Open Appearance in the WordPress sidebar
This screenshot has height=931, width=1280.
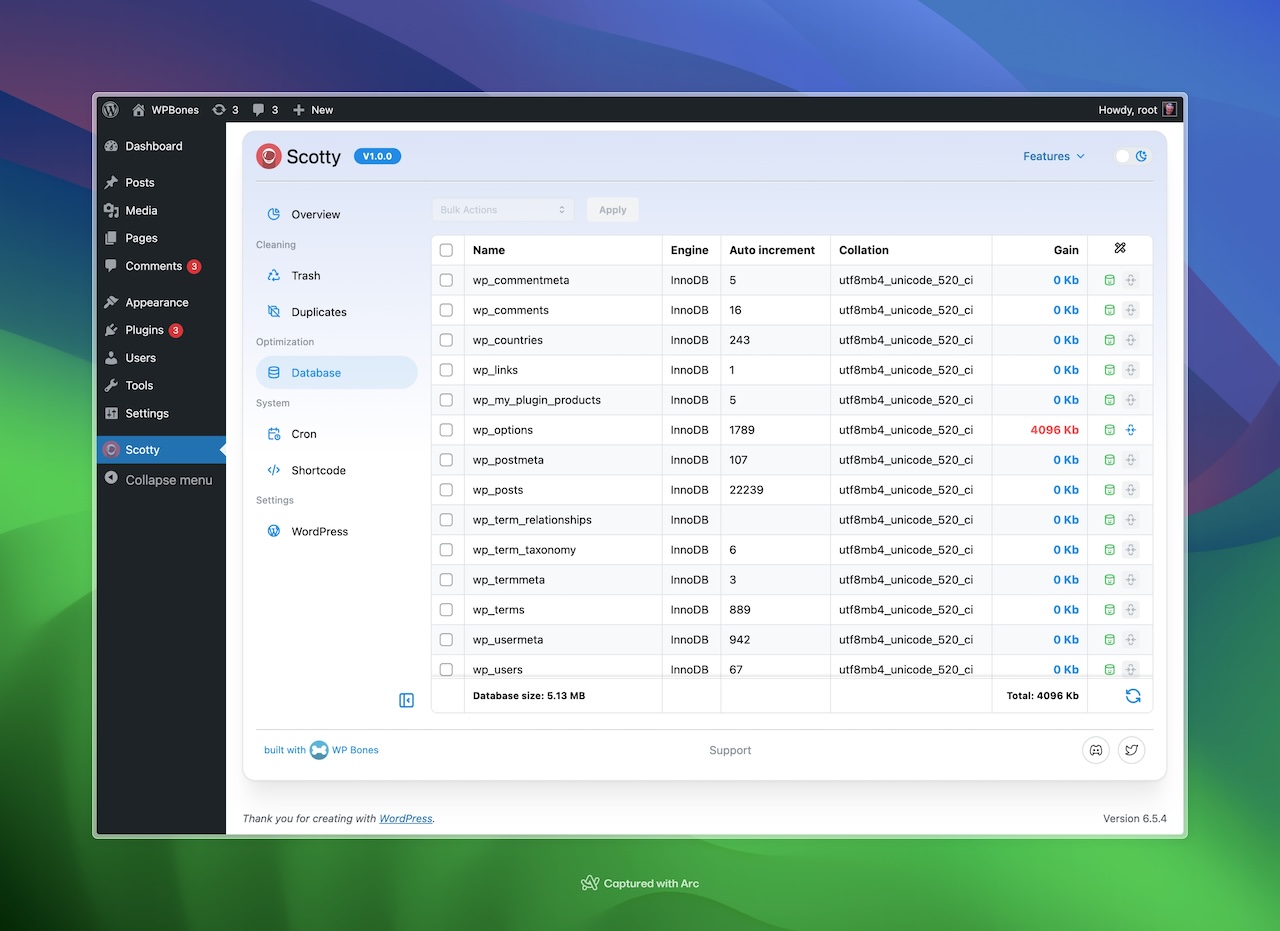click(161, 302)
